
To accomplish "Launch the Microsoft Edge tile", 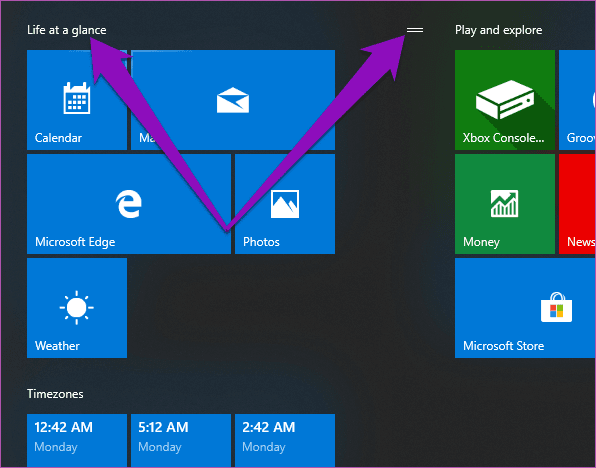I will (x=129, y=204).
